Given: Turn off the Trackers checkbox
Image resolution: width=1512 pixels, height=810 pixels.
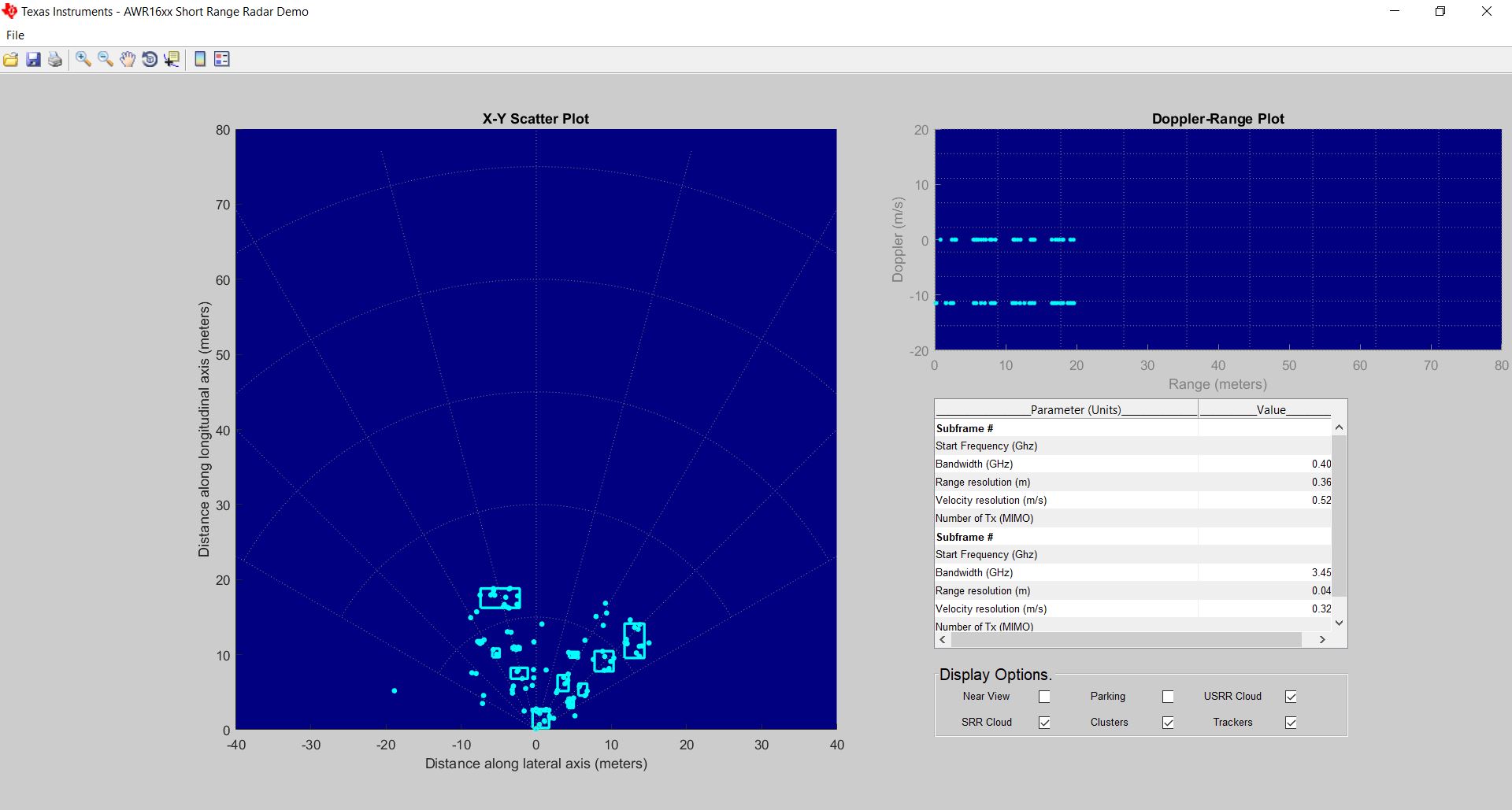Looking at the screenshot, I should point(1291,723).
